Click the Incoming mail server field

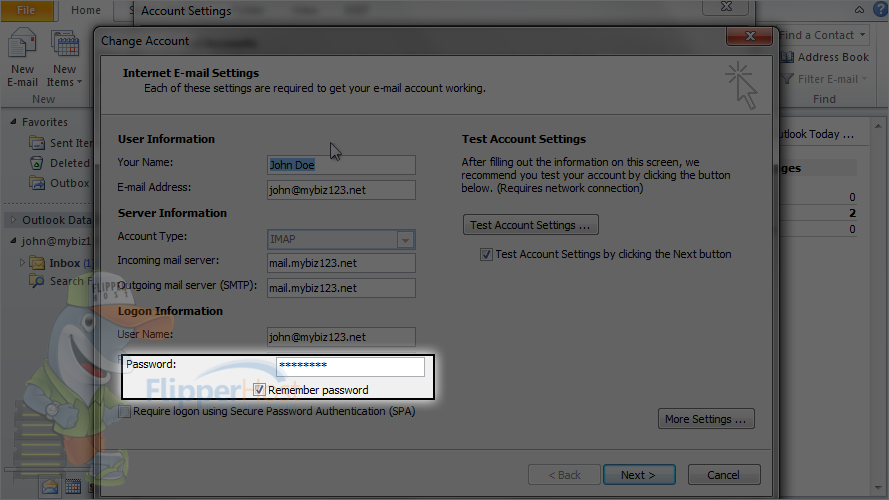coord(341,263)
